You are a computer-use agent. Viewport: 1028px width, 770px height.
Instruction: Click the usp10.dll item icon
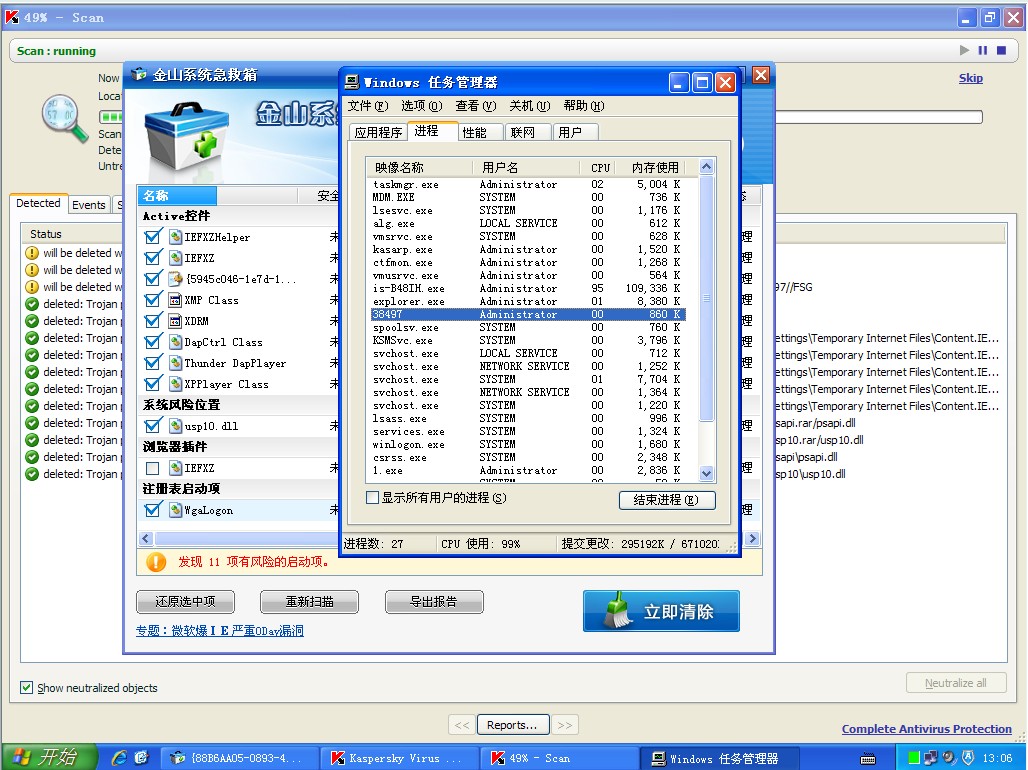(x=175, y=426)
